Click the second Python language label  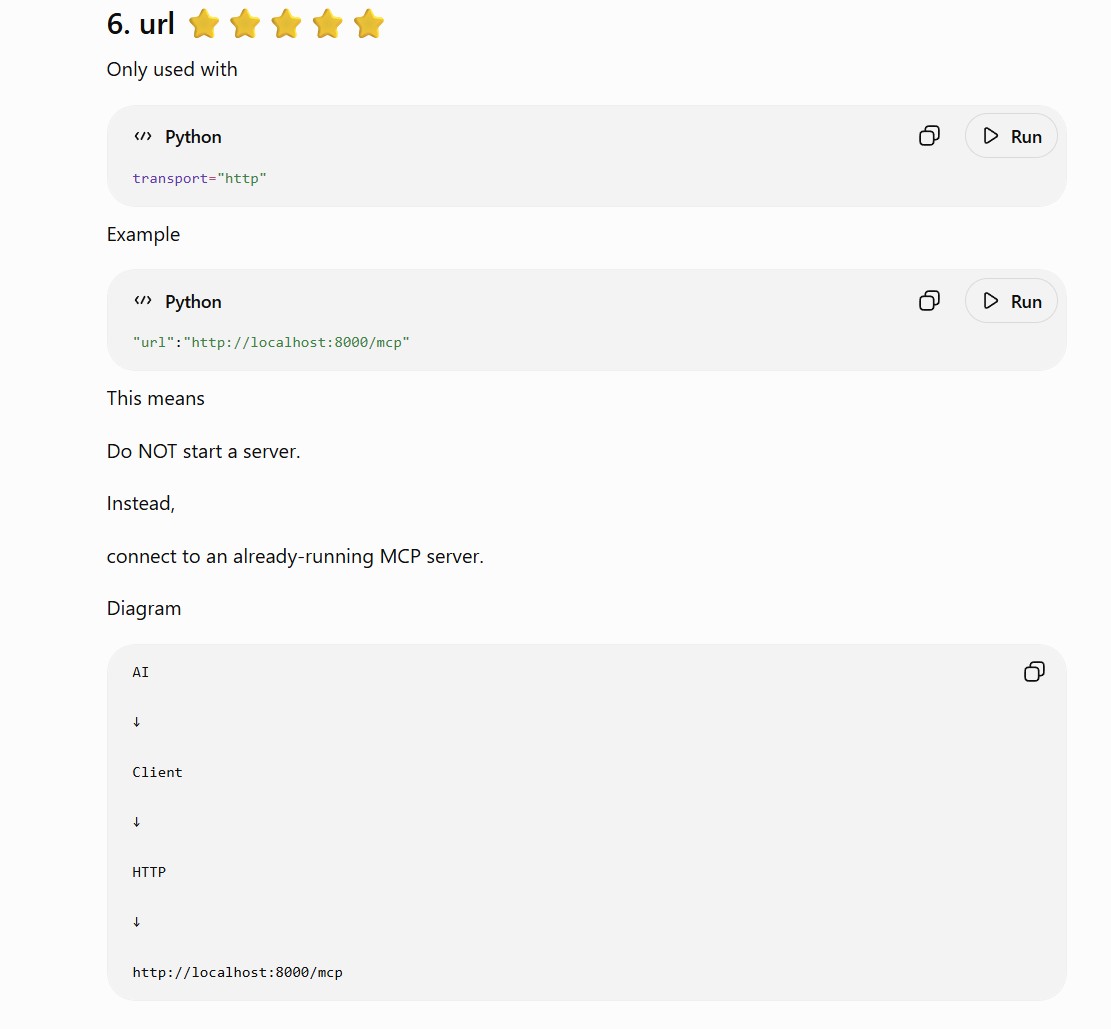[193, 302]
